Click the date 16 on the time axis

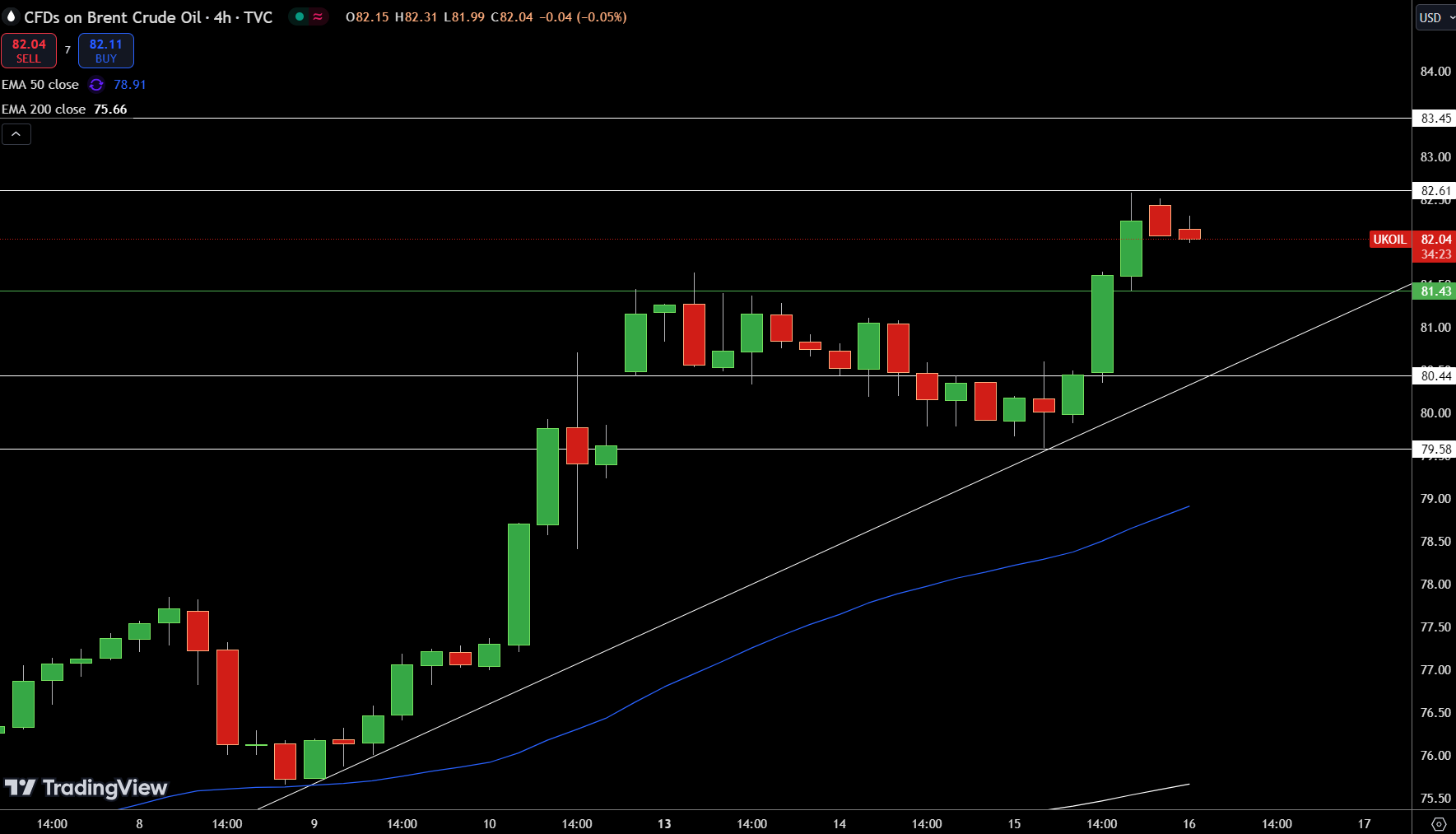tap(1189, 824)
